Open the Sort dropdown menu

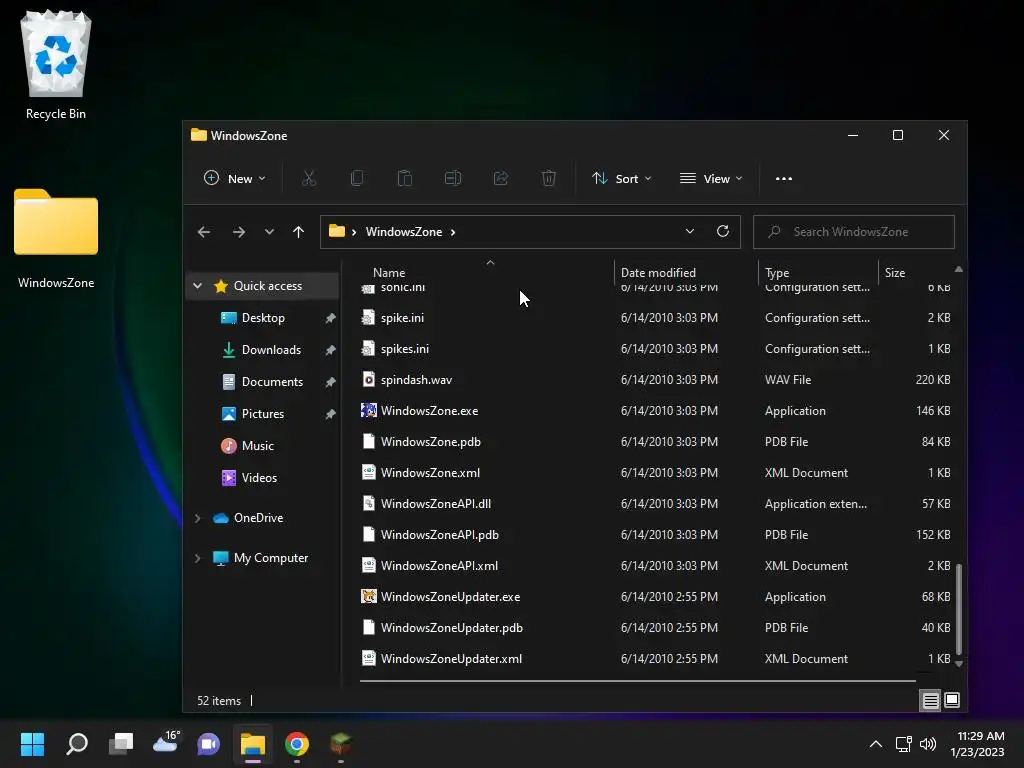[621, 178]
